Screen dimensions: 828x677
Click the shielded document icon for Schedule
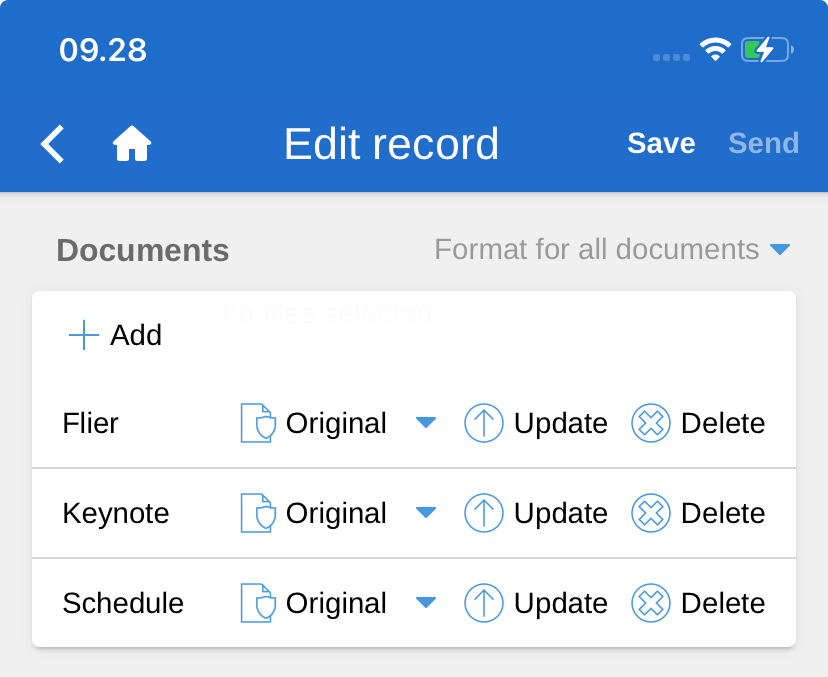258,603
